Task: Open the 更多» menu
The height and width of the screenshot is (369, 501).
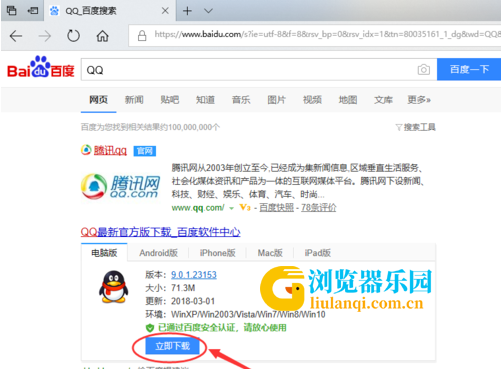Action: point(419,100)
